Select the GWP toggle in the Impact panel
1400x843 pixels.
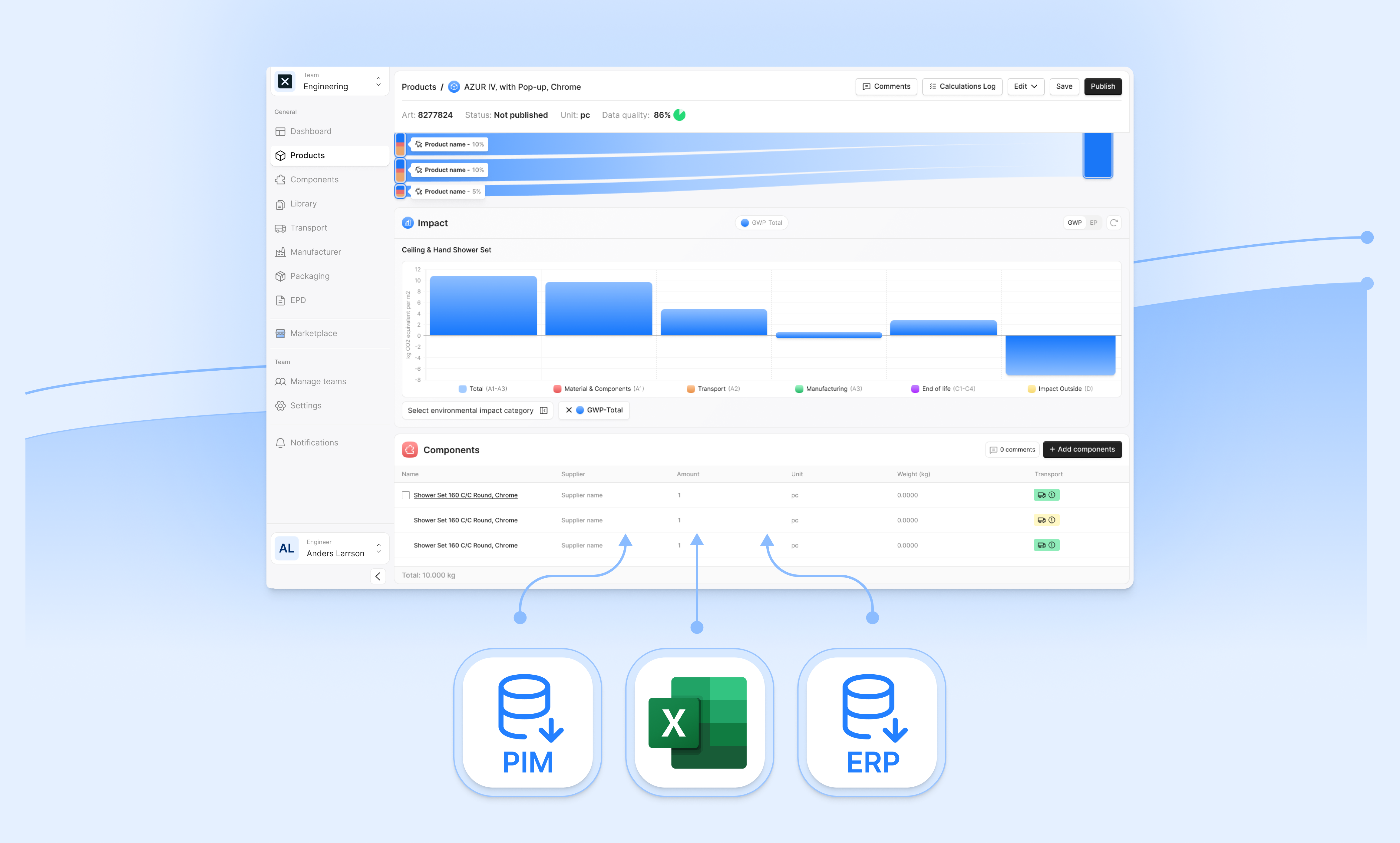(1074, 223)
